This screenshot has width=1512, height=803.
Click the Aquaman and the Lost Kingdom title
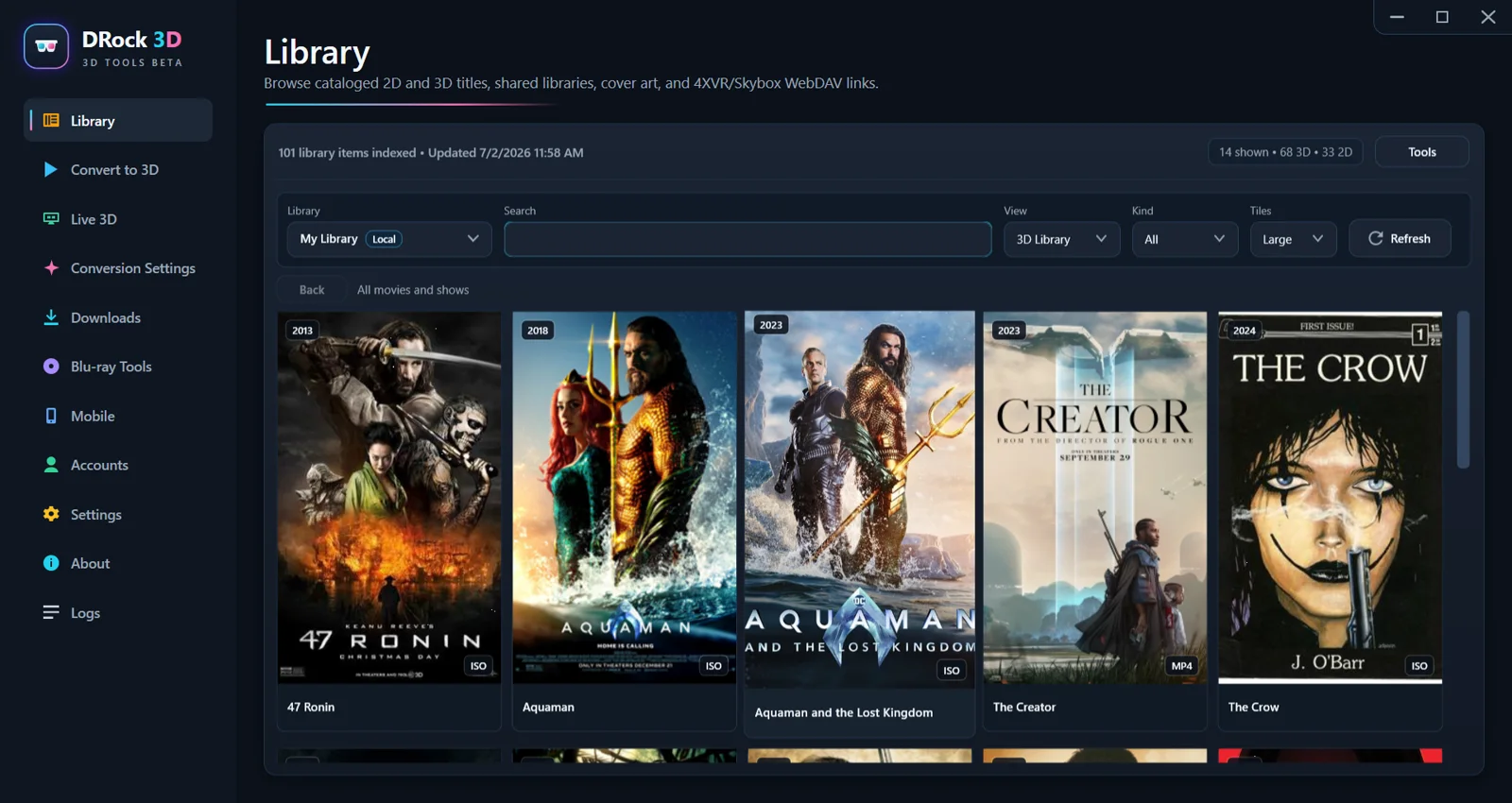pyautogui.click(x=844, y=712)
